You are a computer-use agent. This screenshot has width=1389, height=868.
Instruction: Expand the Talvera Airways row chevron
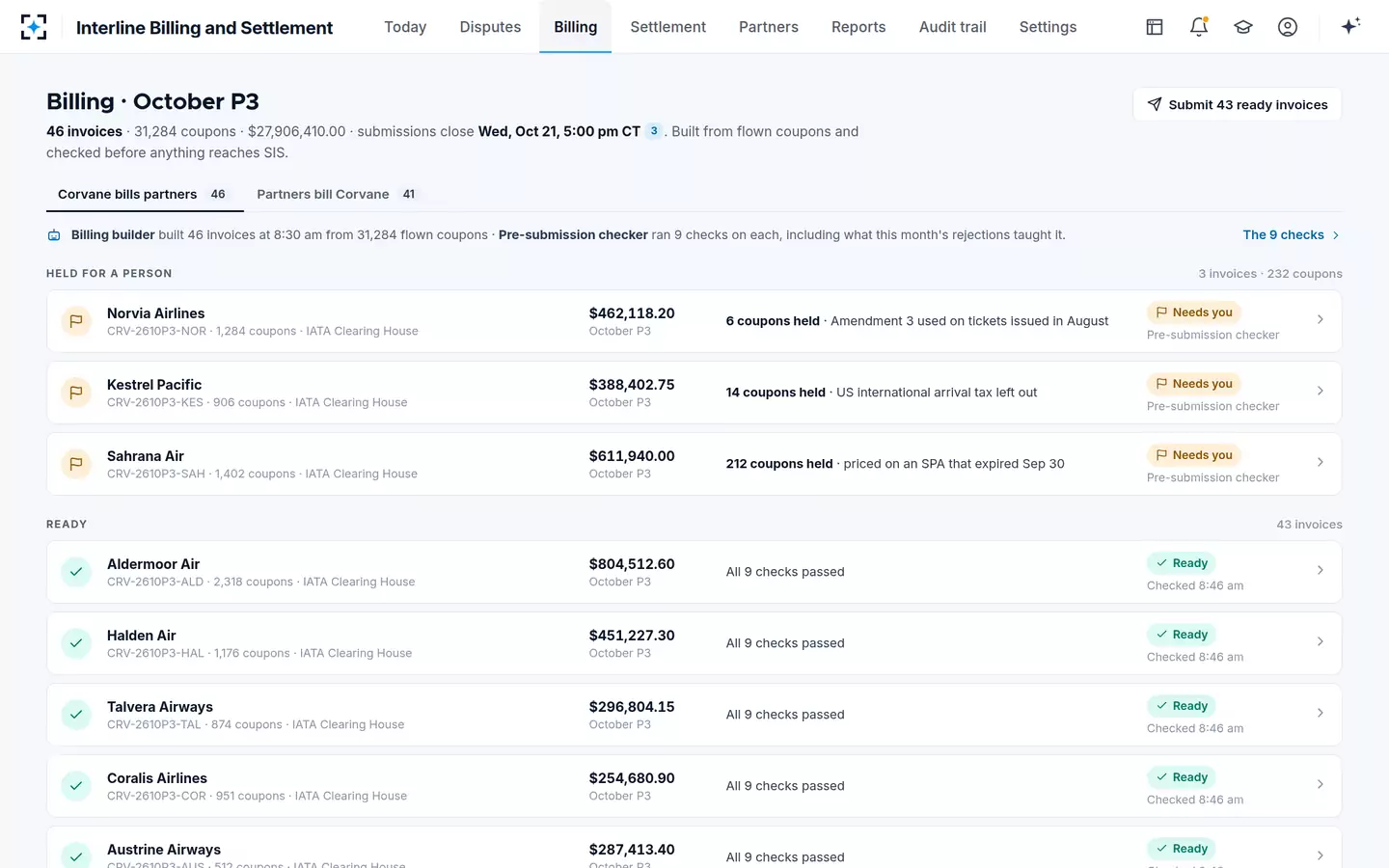pos(1321,713)
